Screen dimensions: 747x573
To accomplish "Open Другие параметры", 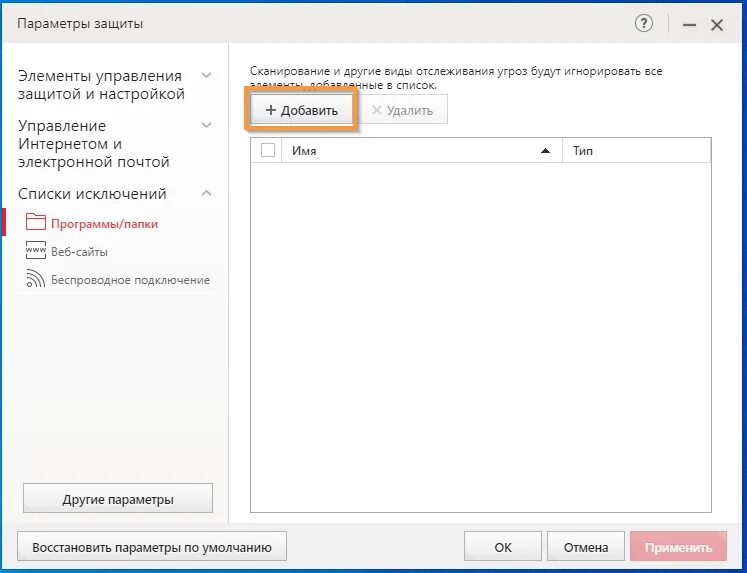I will 118,499.
